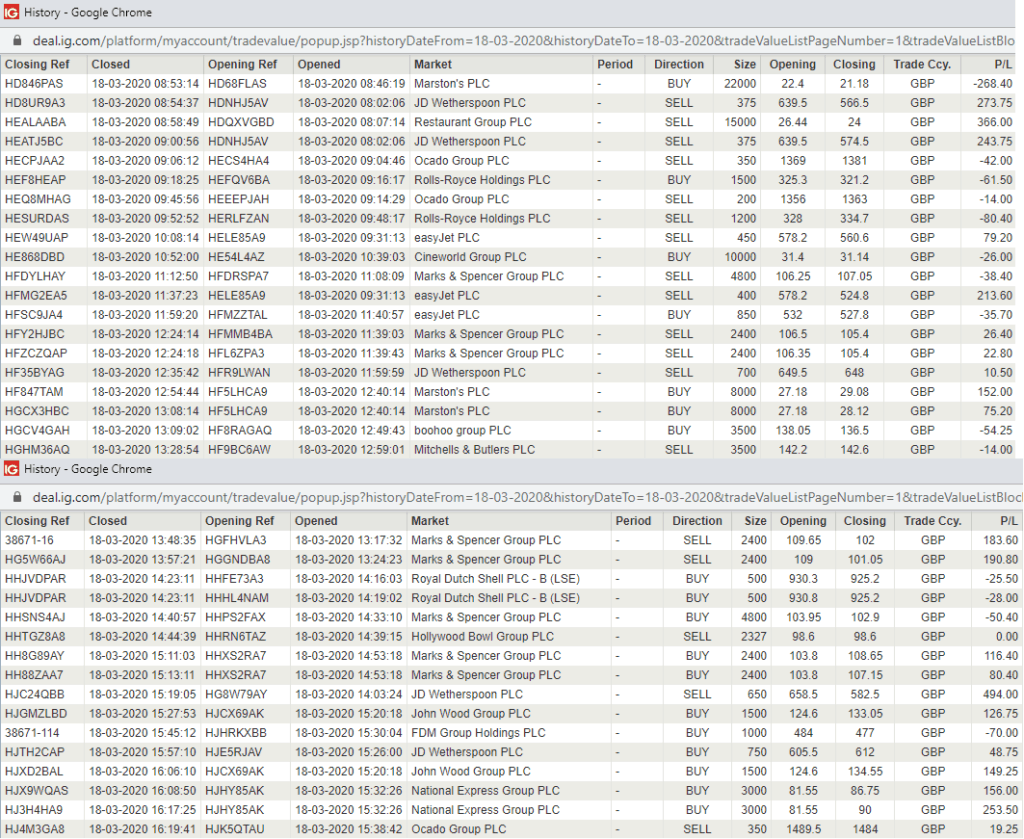Viewport: 1024px width, 839px height.
Task: Click the P/L value -14.00 in the HEQ8MHAG row
Action: (996, 199)
